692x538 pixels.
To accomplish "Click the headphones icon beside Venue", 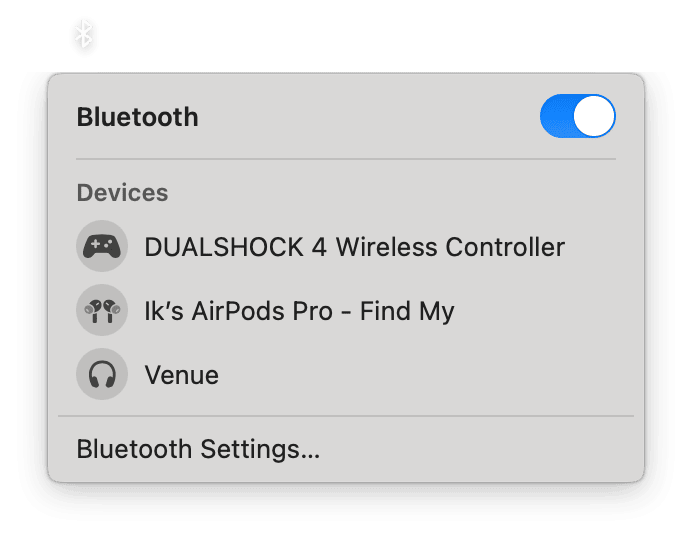I will point(102,375).
